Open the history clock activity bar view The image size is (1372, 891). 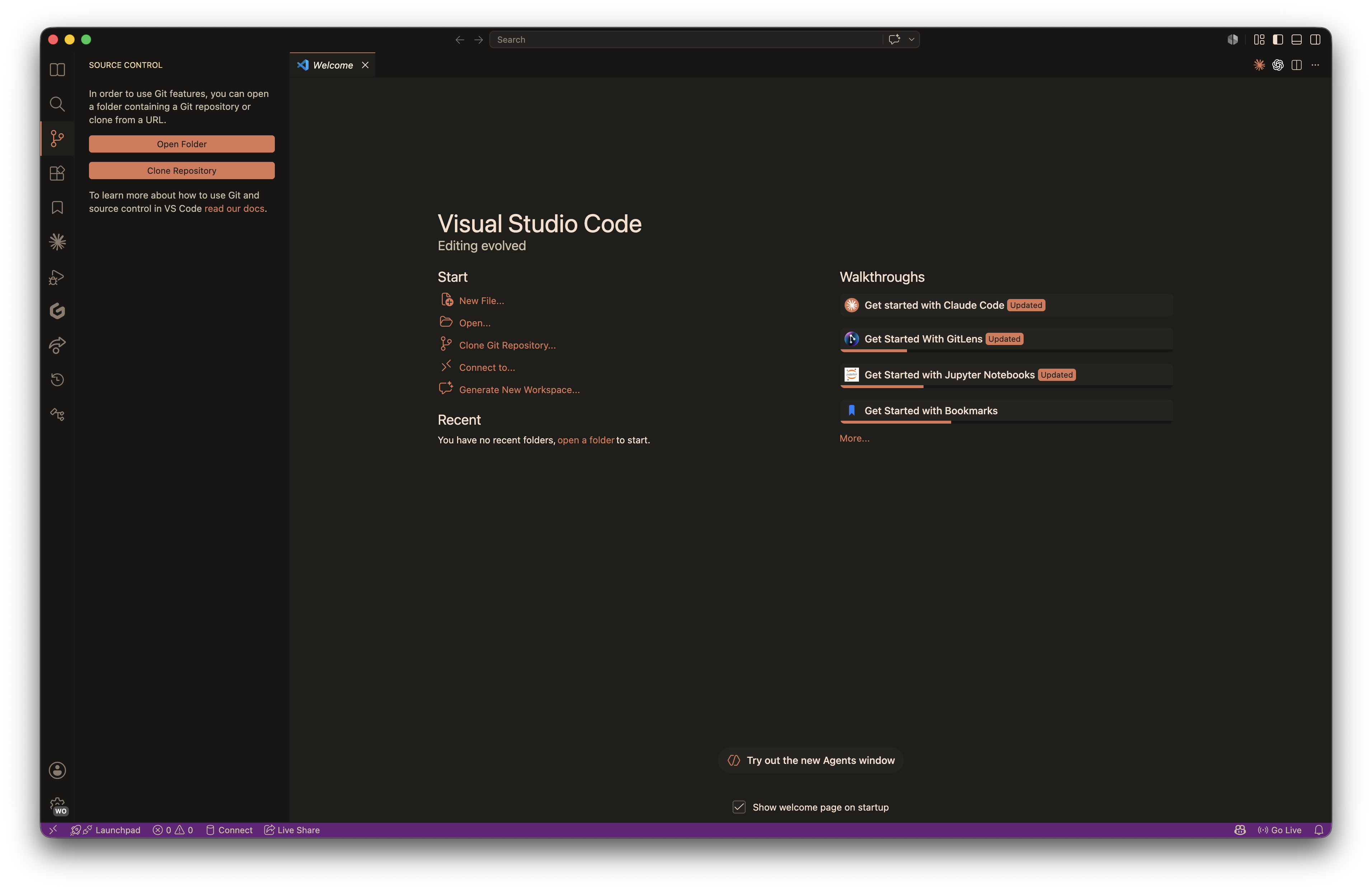57,380
